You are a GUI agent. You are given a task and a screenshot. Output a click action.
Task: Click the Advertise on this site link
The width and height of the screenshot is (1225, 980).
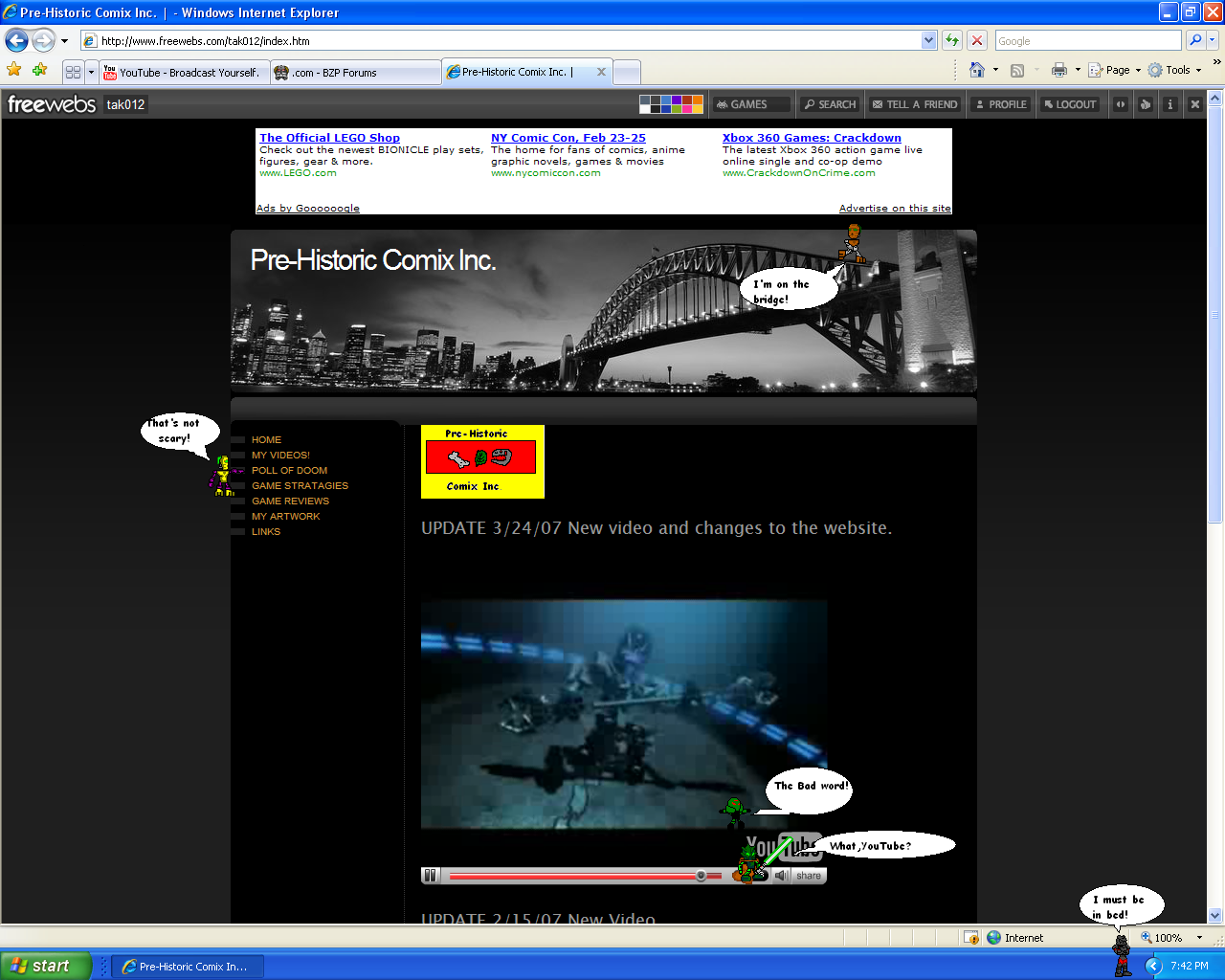pos(895,208)
